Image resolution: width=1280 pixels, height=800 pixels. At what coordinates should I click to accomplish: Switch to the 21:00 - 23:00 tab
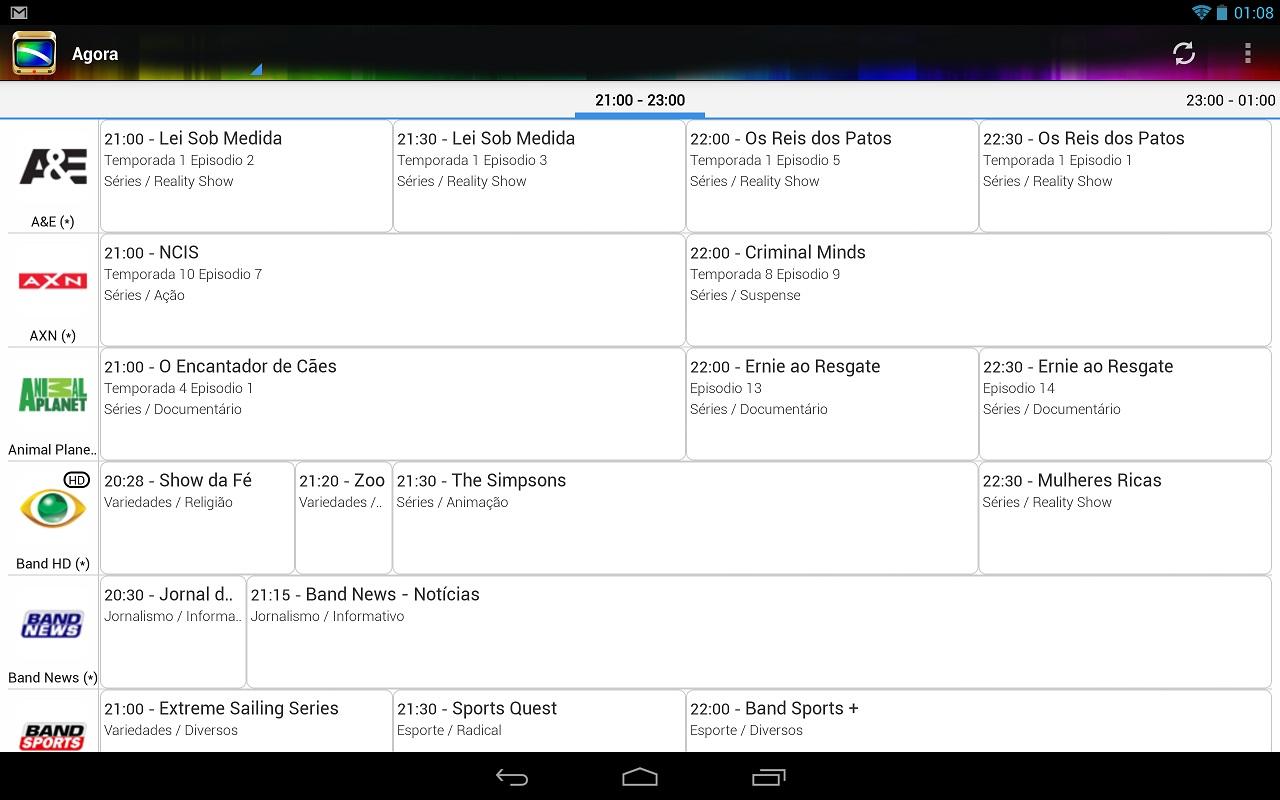coord(640,100)
